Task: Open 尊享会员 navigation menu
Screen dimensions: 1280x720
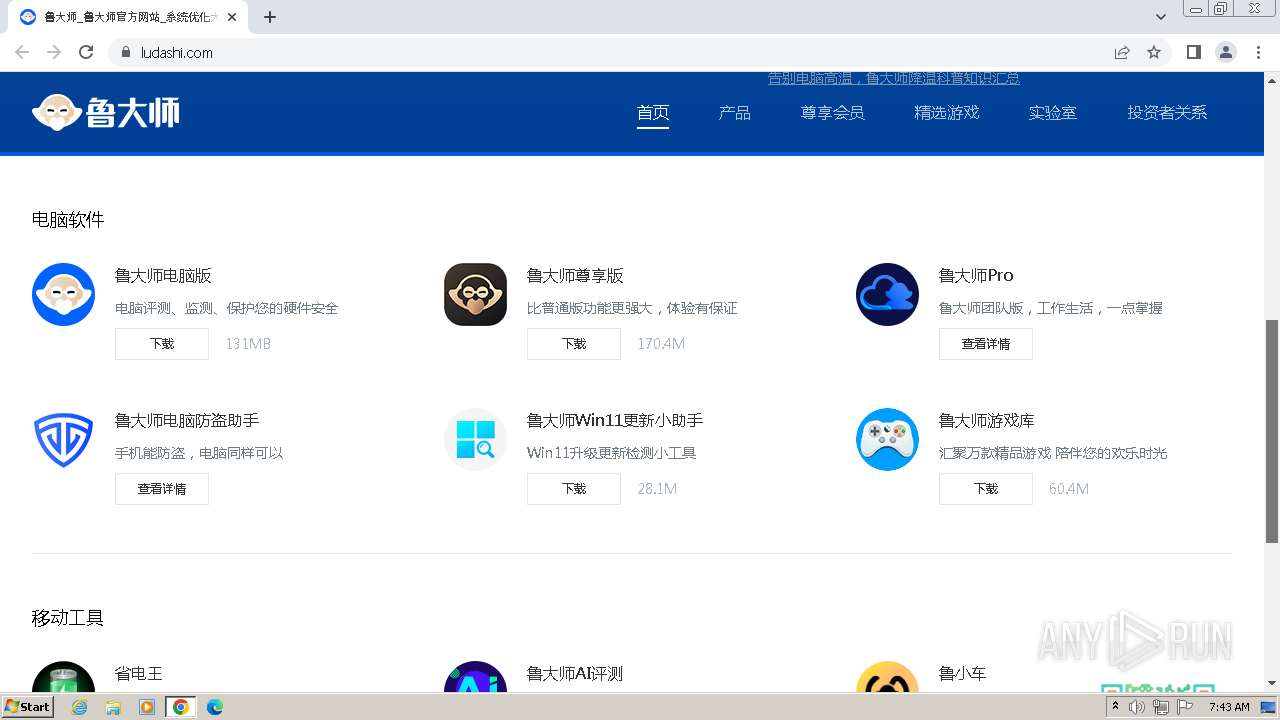Action: (x=832, y=113)
